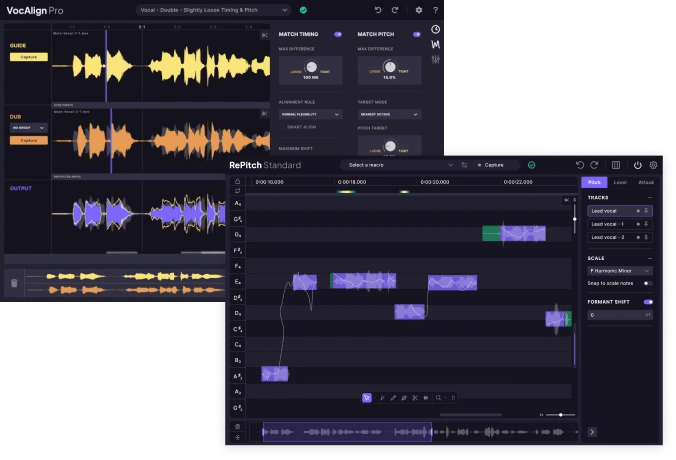Click the Dub Capture button
The image size is (676, 460).
[28, 141]
